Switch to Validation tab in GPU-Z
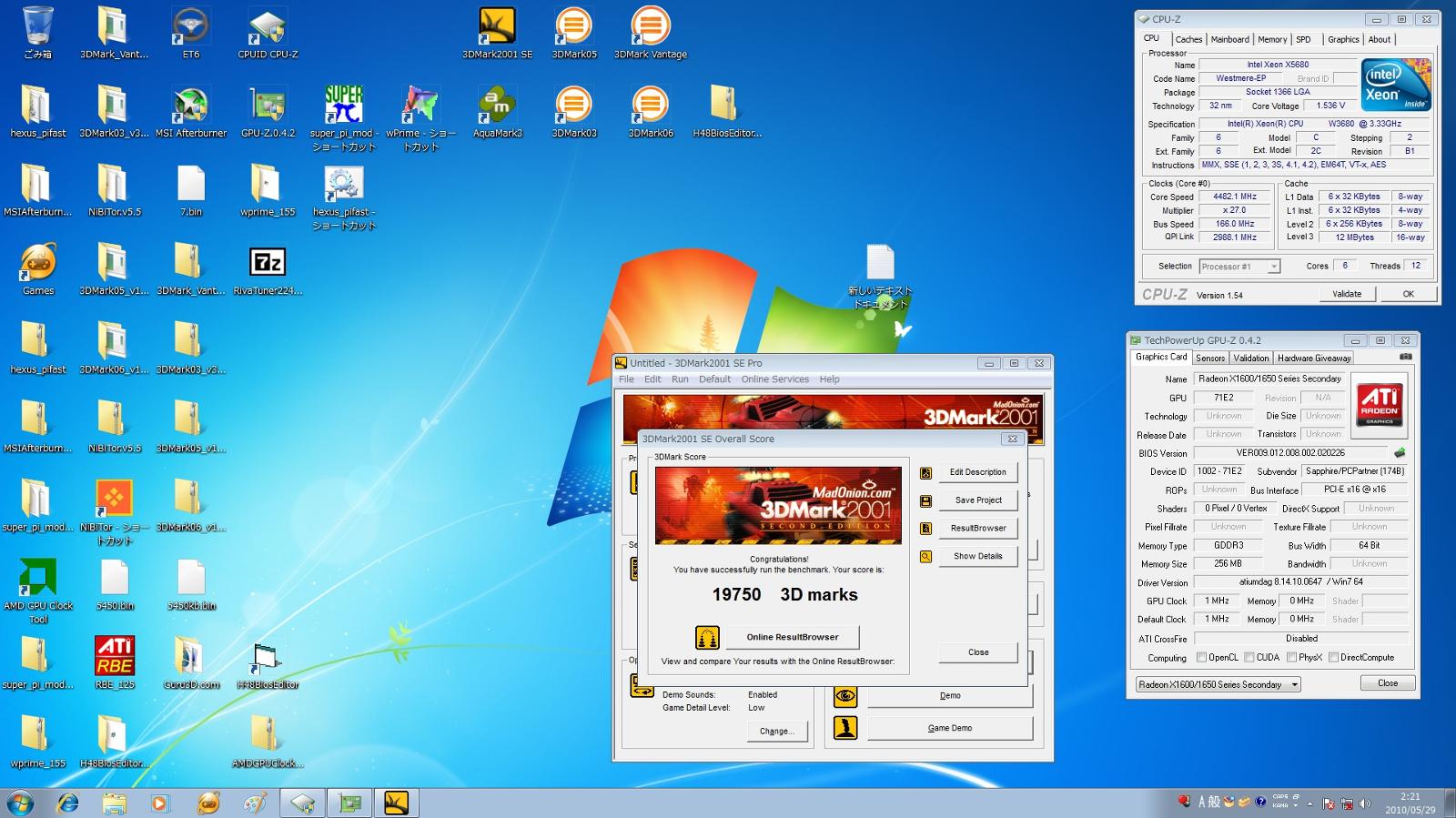 click(1251, 358)
